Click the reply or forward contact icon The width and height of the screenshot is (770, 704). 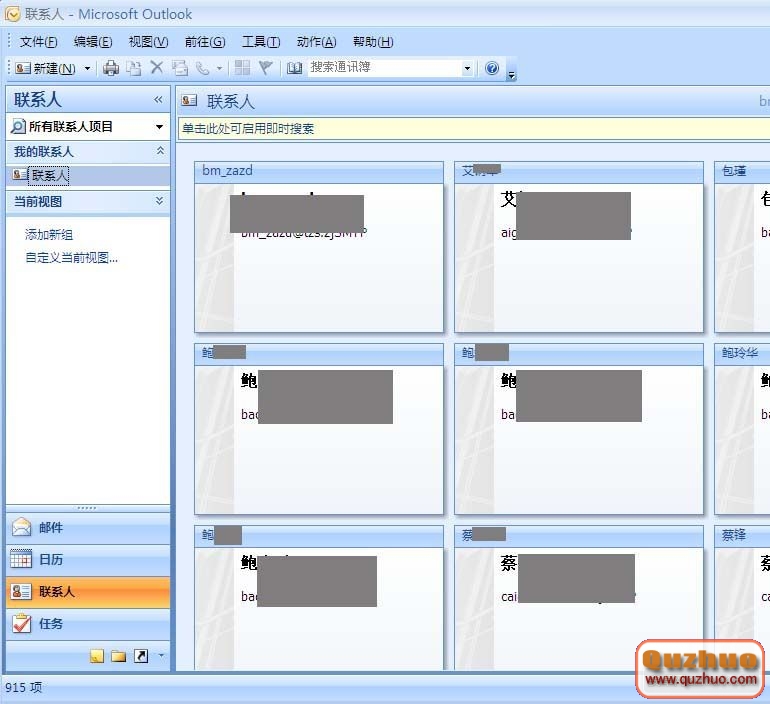tap(180, 68)
